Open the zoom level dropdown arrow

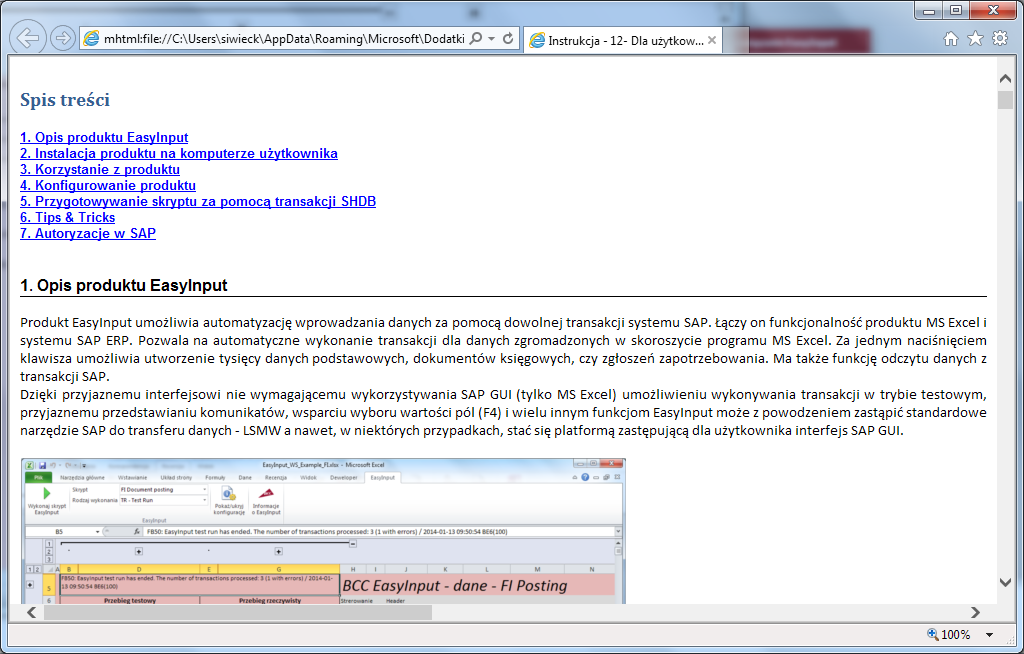tap(989, 635)
